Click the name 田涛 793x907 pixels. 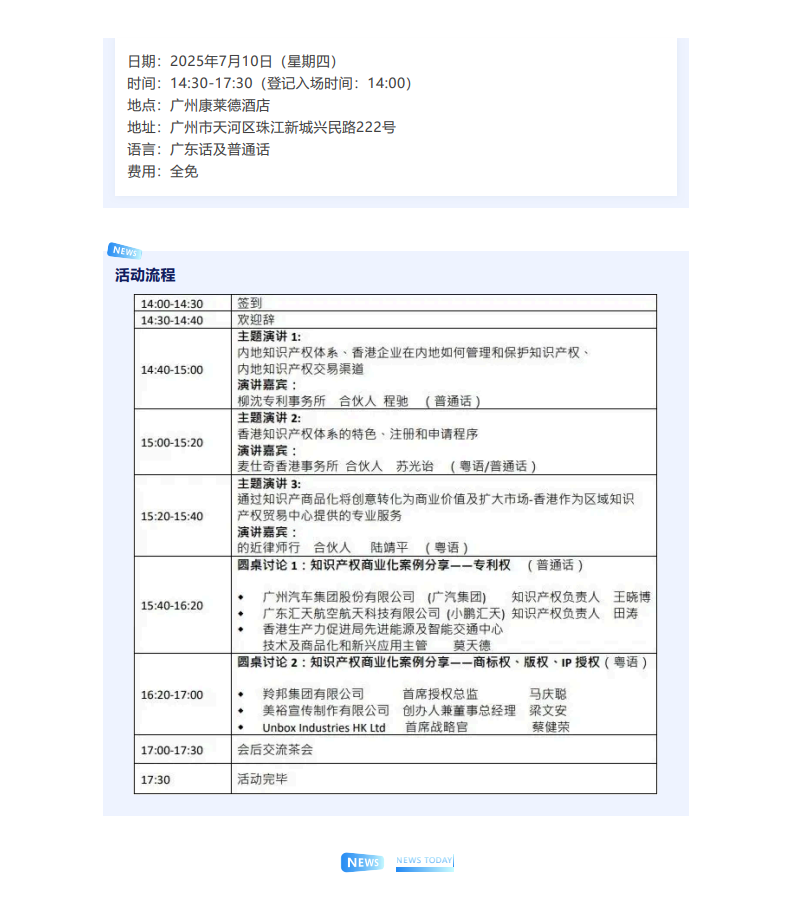(626, 613)
